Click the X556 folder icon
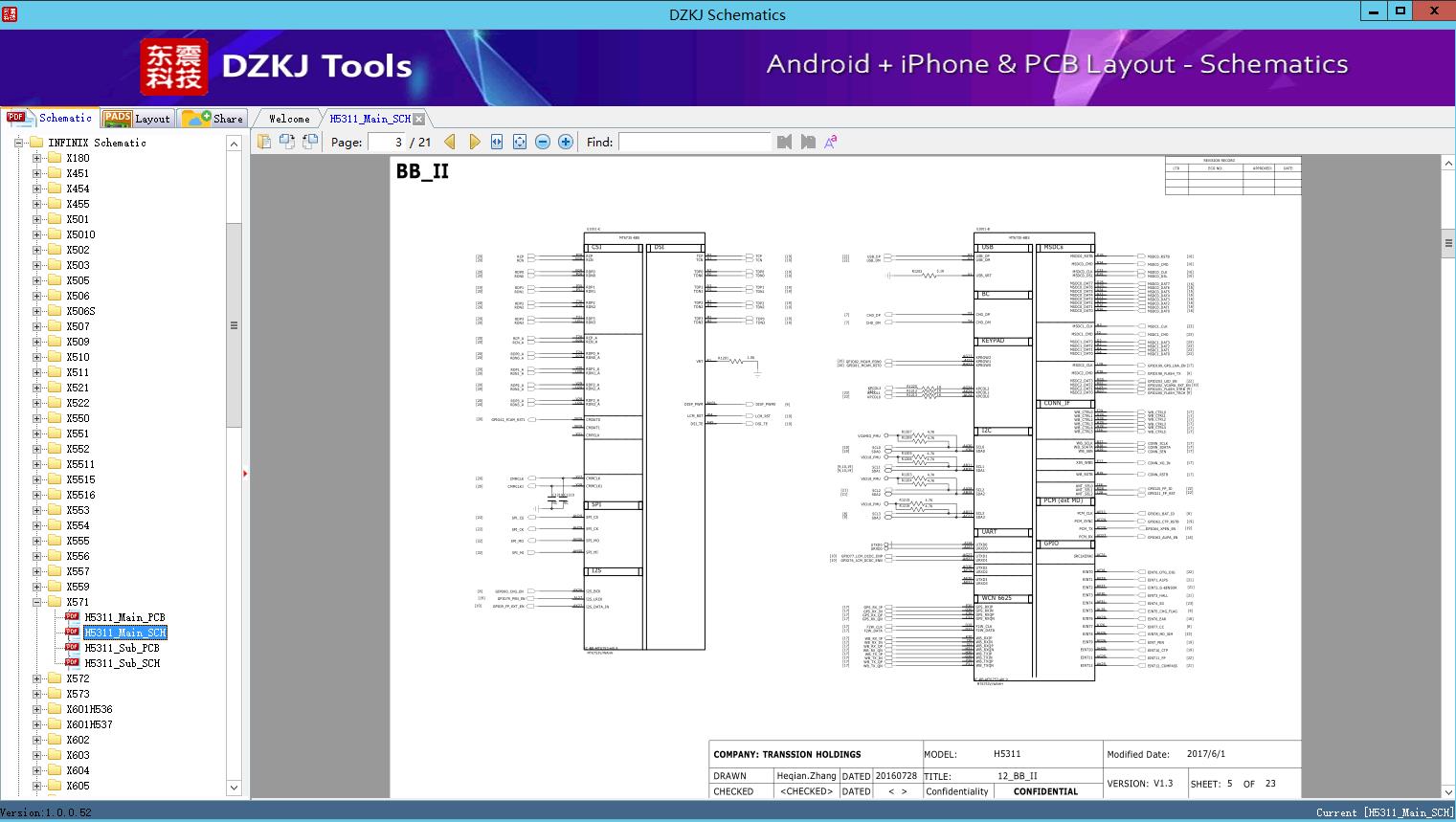The width and height of the screenshot is (1456, 822). [55, 556]
